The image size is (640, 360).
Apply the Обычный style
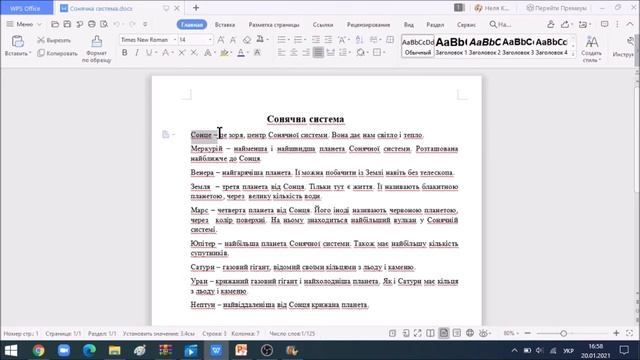coord(418,45)
